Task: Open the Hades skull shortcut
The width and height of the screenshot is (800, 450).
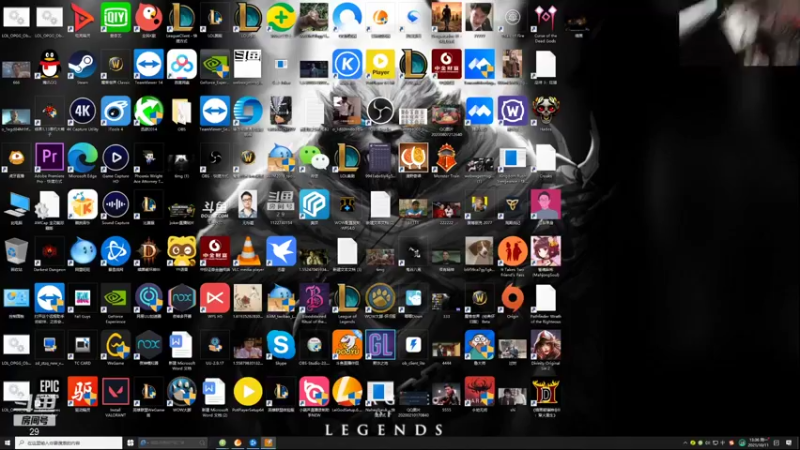Action: tap(545, 110)
